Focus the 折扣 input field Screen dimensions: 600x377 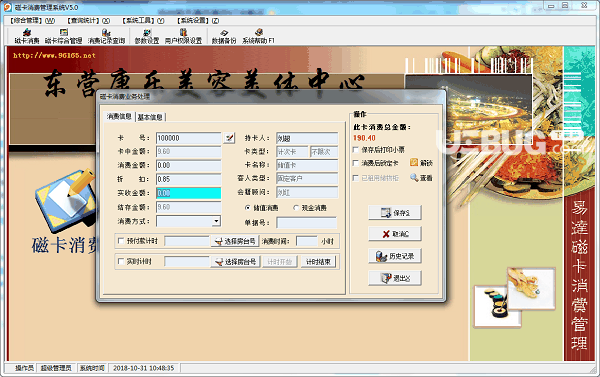click(189, 179)
